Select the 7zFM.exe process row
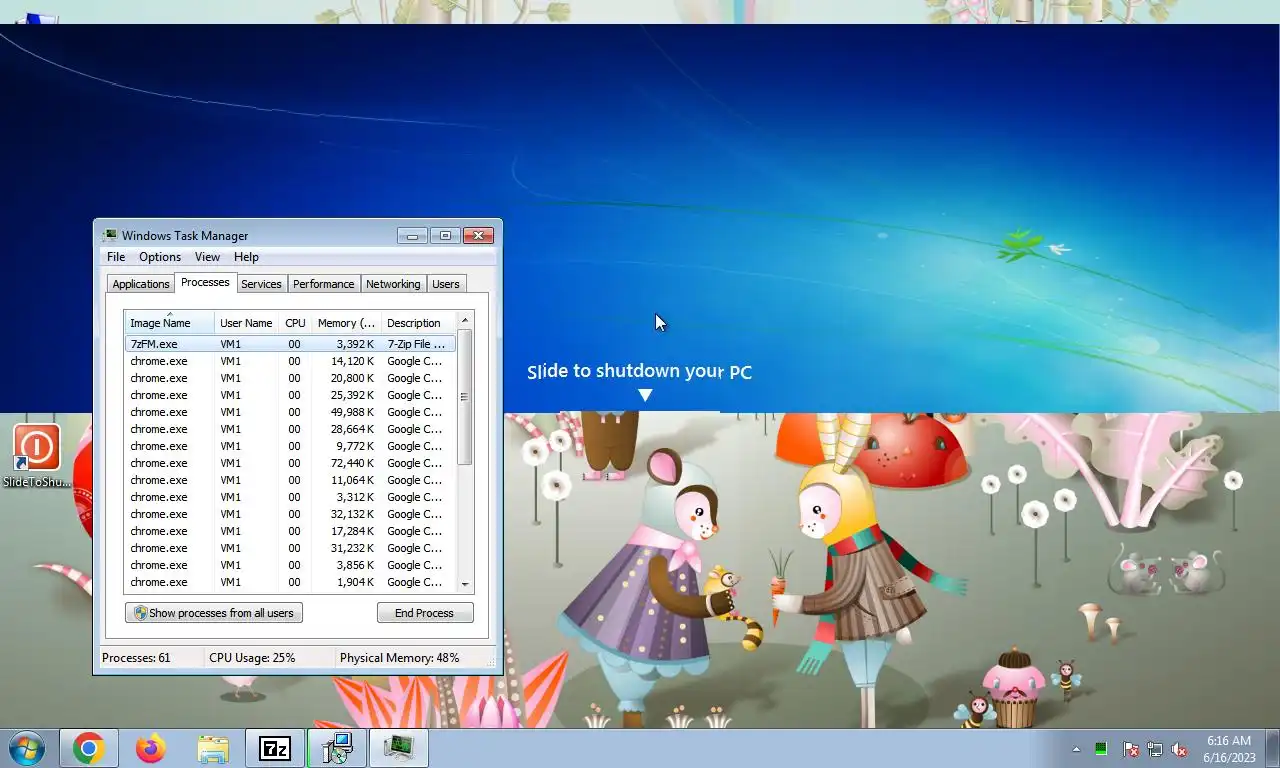1280x768 pixels. click(290, 344)
